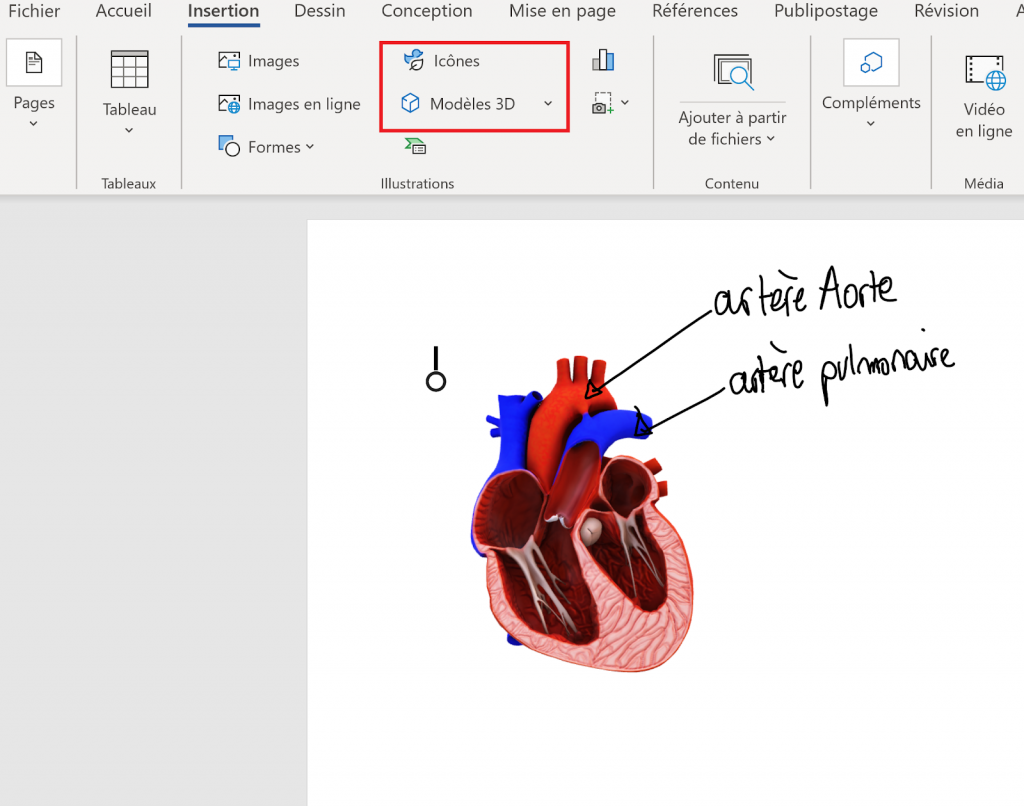Viewport: 1024px width, 806px height.
Task: Select the 3D heart model in the document
Action: [581, 514]
